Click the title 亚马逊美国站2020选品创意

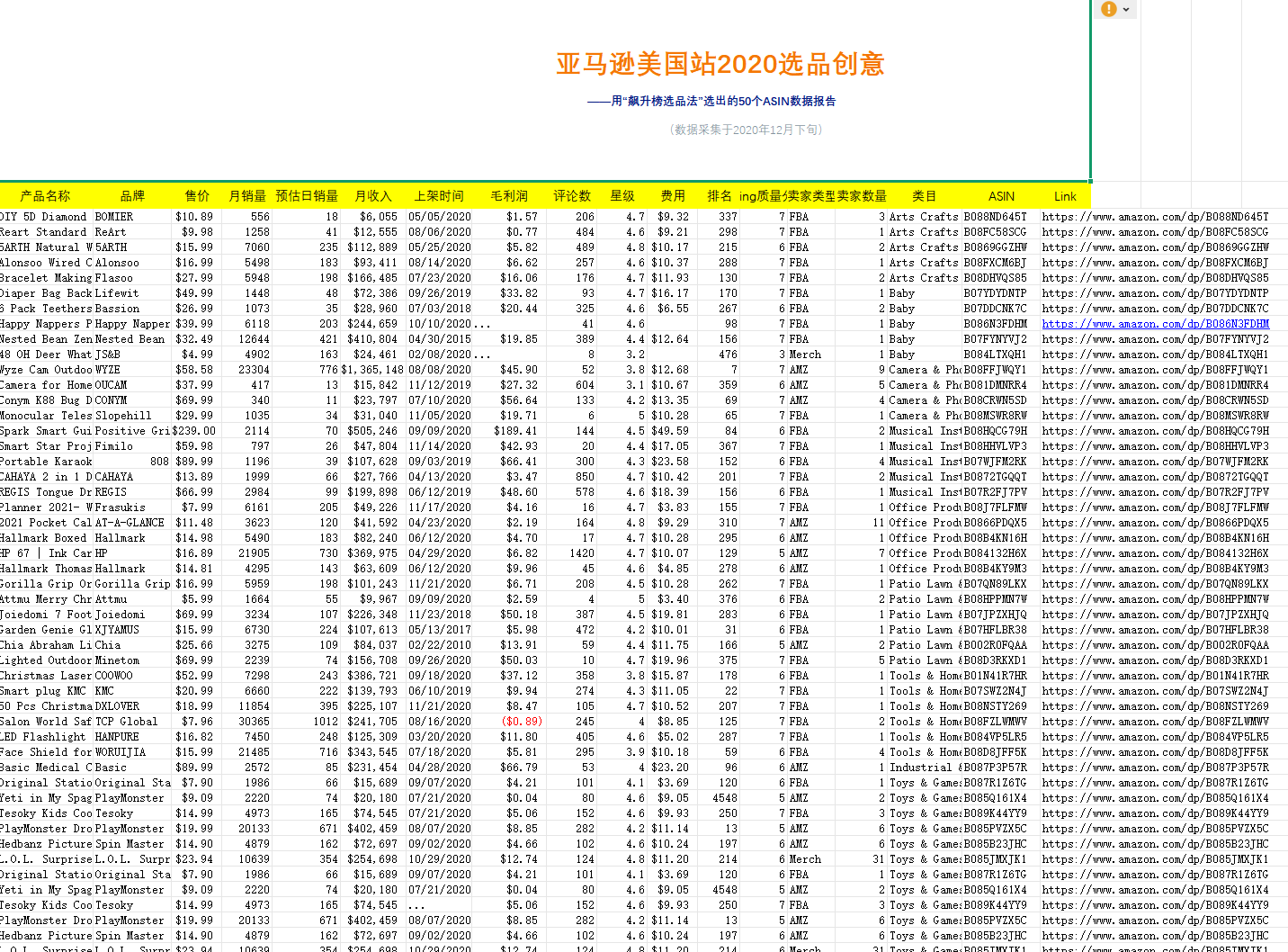pos(720,64)
